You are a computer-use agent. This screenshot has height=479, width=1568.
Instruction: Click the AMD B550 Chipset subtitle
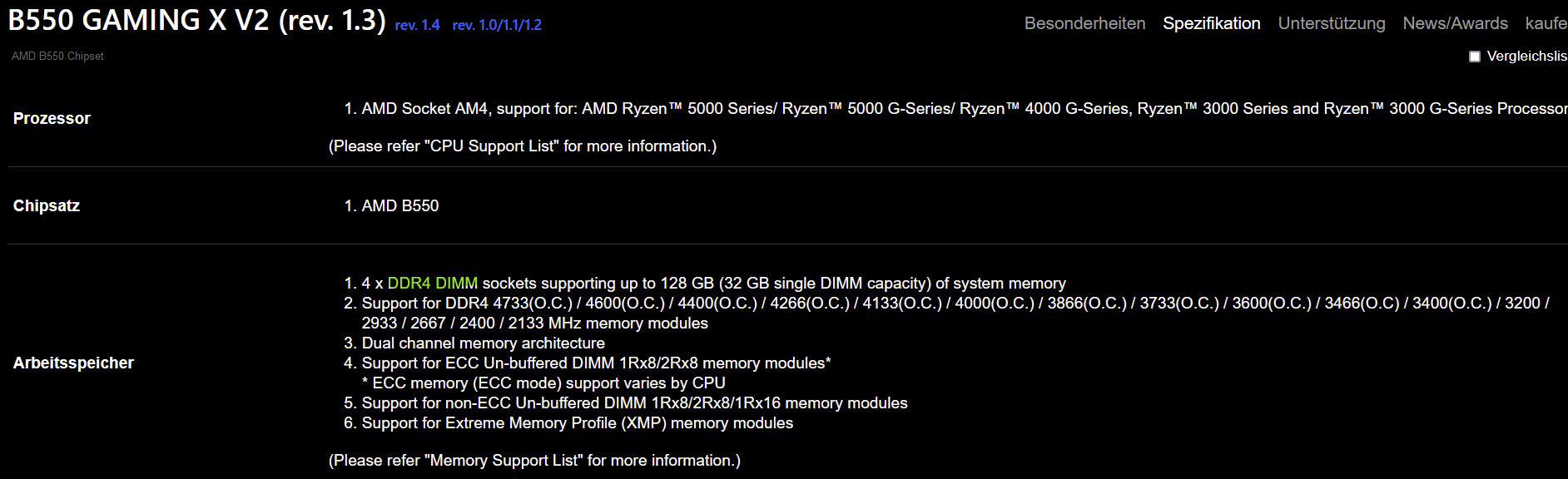(57, 56)
